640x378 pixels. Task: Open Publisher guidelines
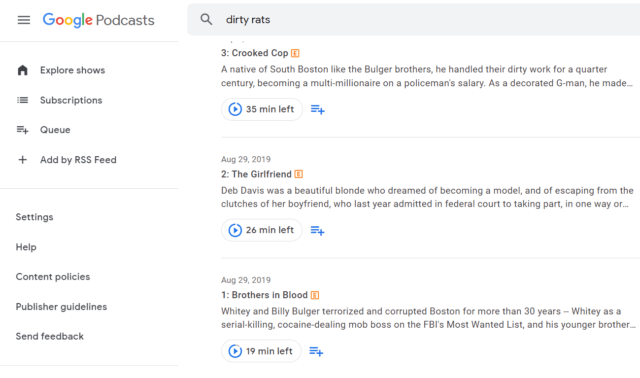pyautogui.click(x=61, y=307)
